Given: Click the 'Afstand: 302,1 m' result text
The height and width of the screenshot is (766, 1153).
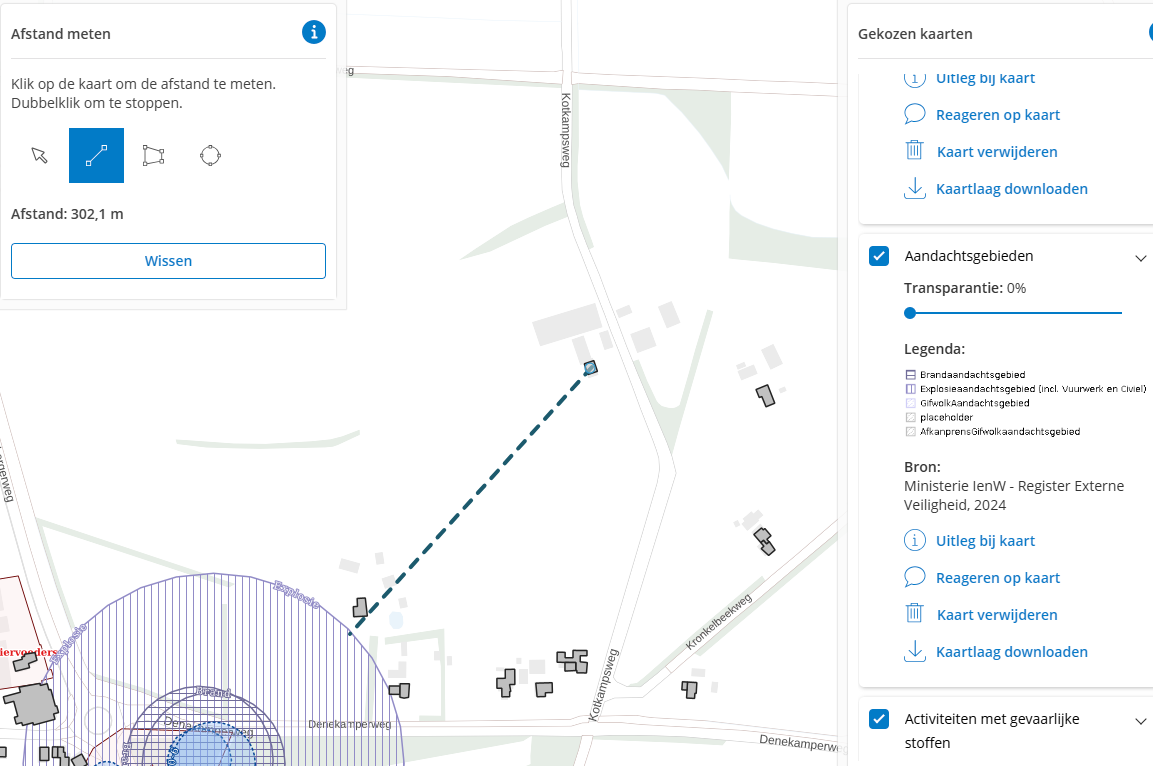Looking at the screenshot, I should (x=67, y=214).
